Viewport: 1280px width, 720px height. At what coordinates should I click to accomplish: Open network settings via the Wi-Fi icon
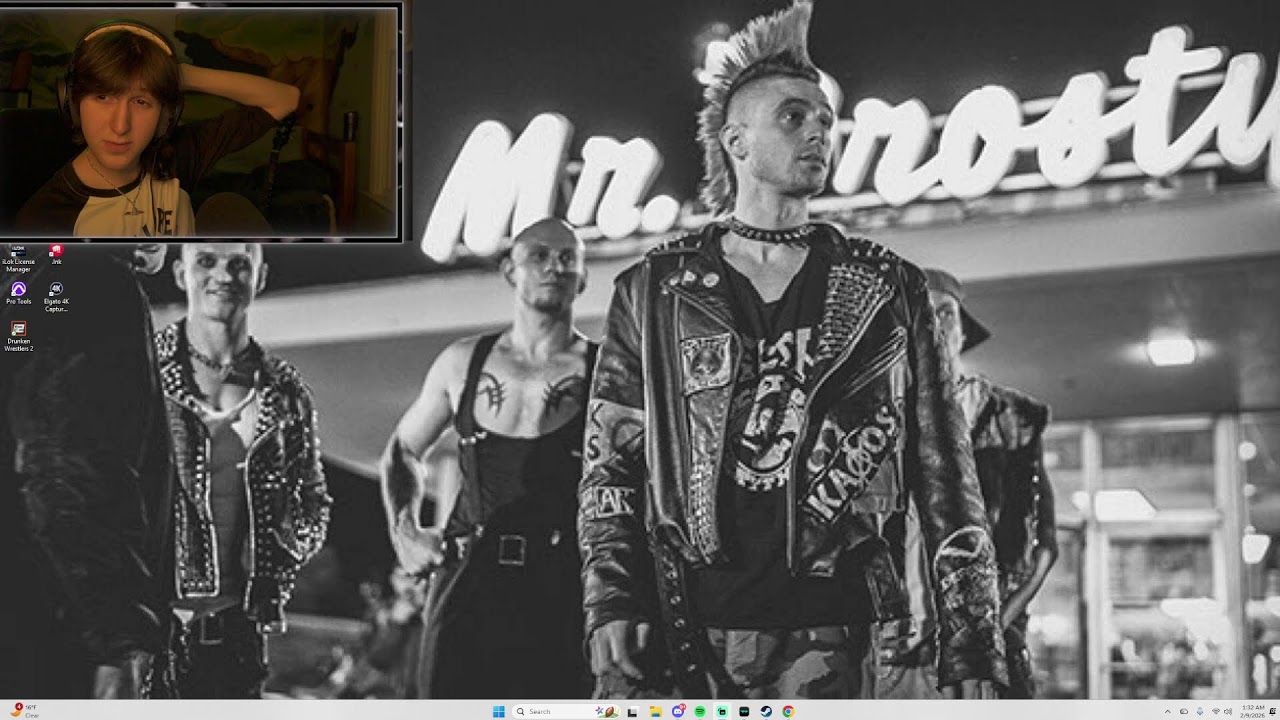coord(1216,712)
